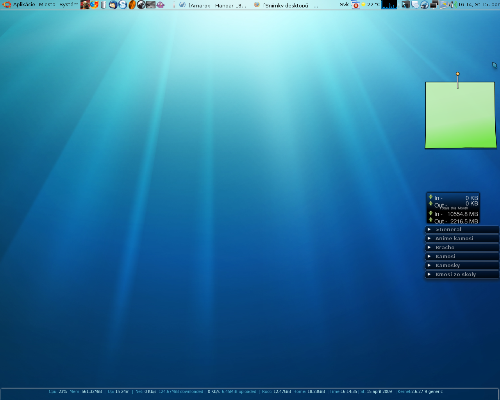
Task: Click the date and time panel clock
Action: point(478,5)
